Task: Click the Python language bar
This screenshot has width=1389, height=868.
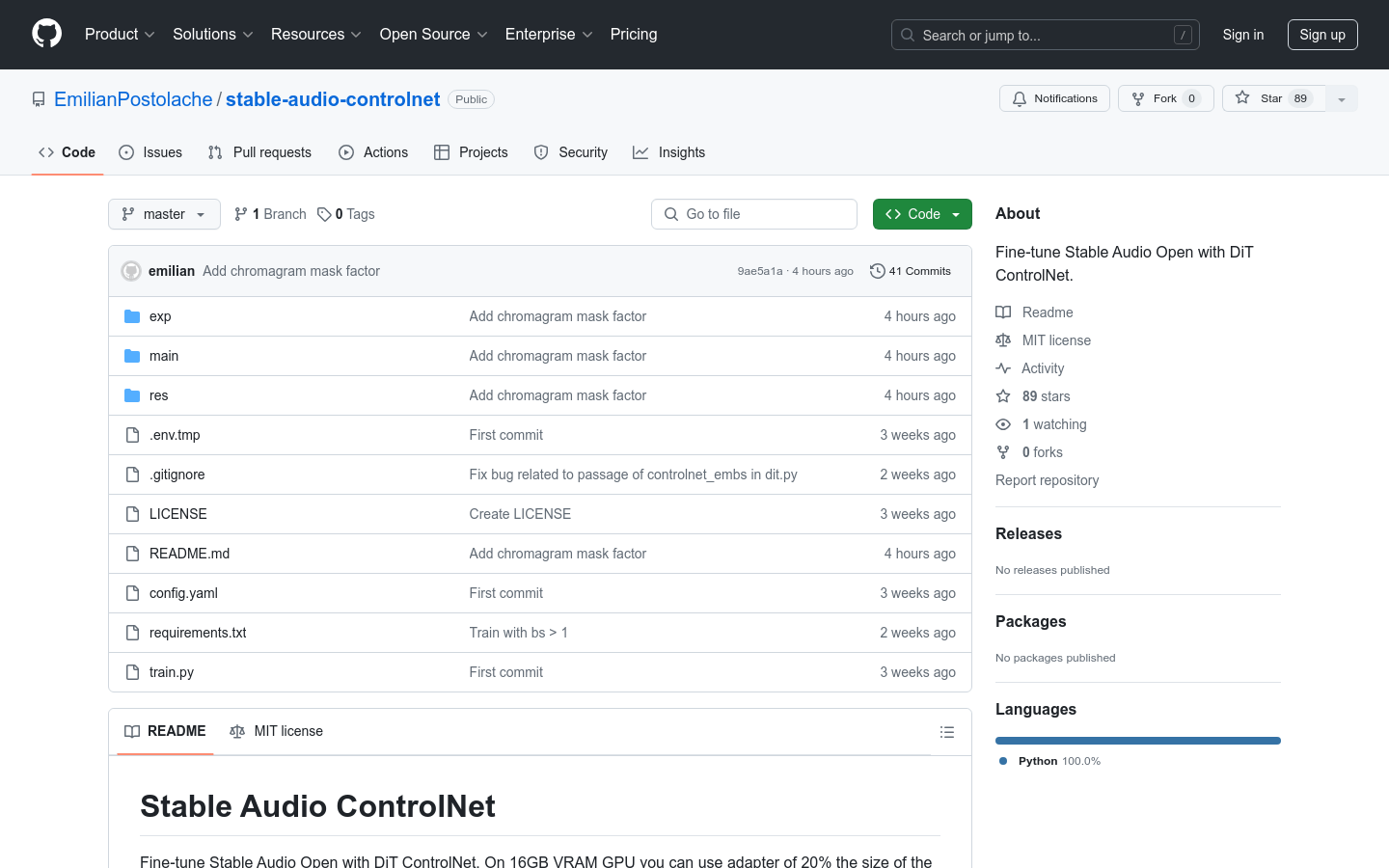Action: (x=1138, y=741)
